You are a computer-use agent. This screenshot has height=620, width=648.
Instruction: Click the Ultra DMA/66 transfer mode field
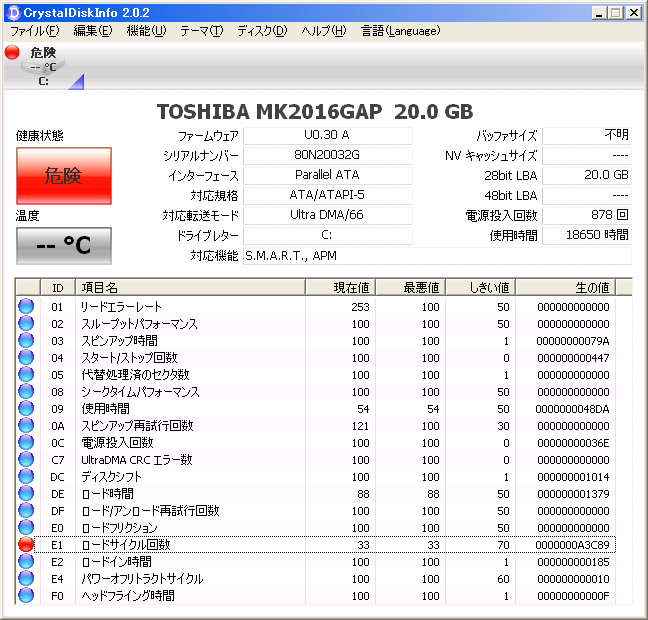[x=328, y=215]
